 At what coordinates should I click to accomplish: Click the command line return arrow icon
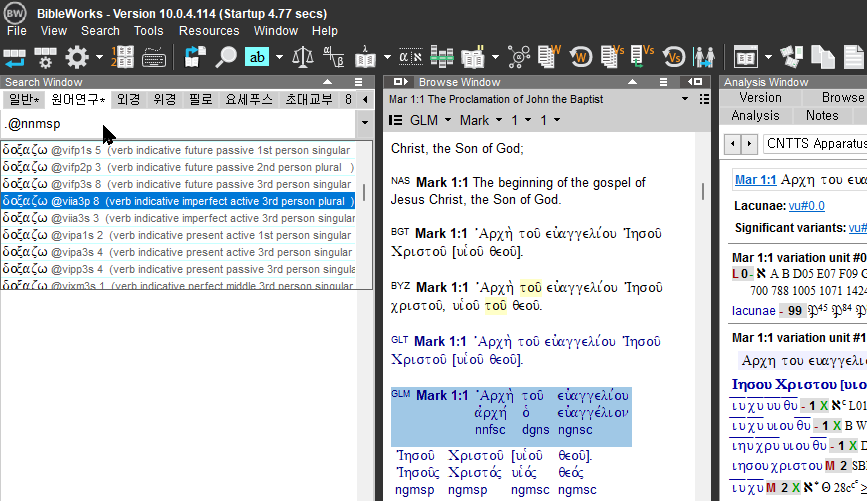[x=14, y=57]
